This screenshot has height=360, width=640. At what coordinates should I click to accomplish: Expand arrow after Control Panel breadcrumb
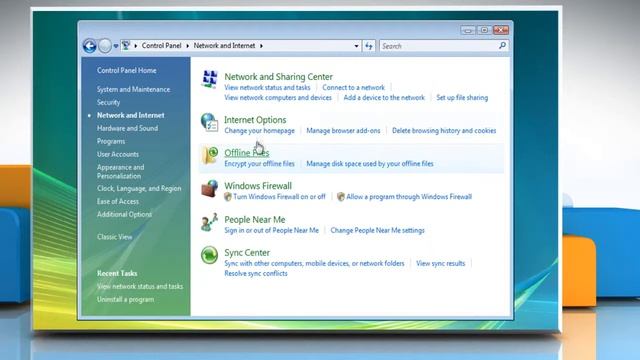pyautogui.click(x=188, y=46)
